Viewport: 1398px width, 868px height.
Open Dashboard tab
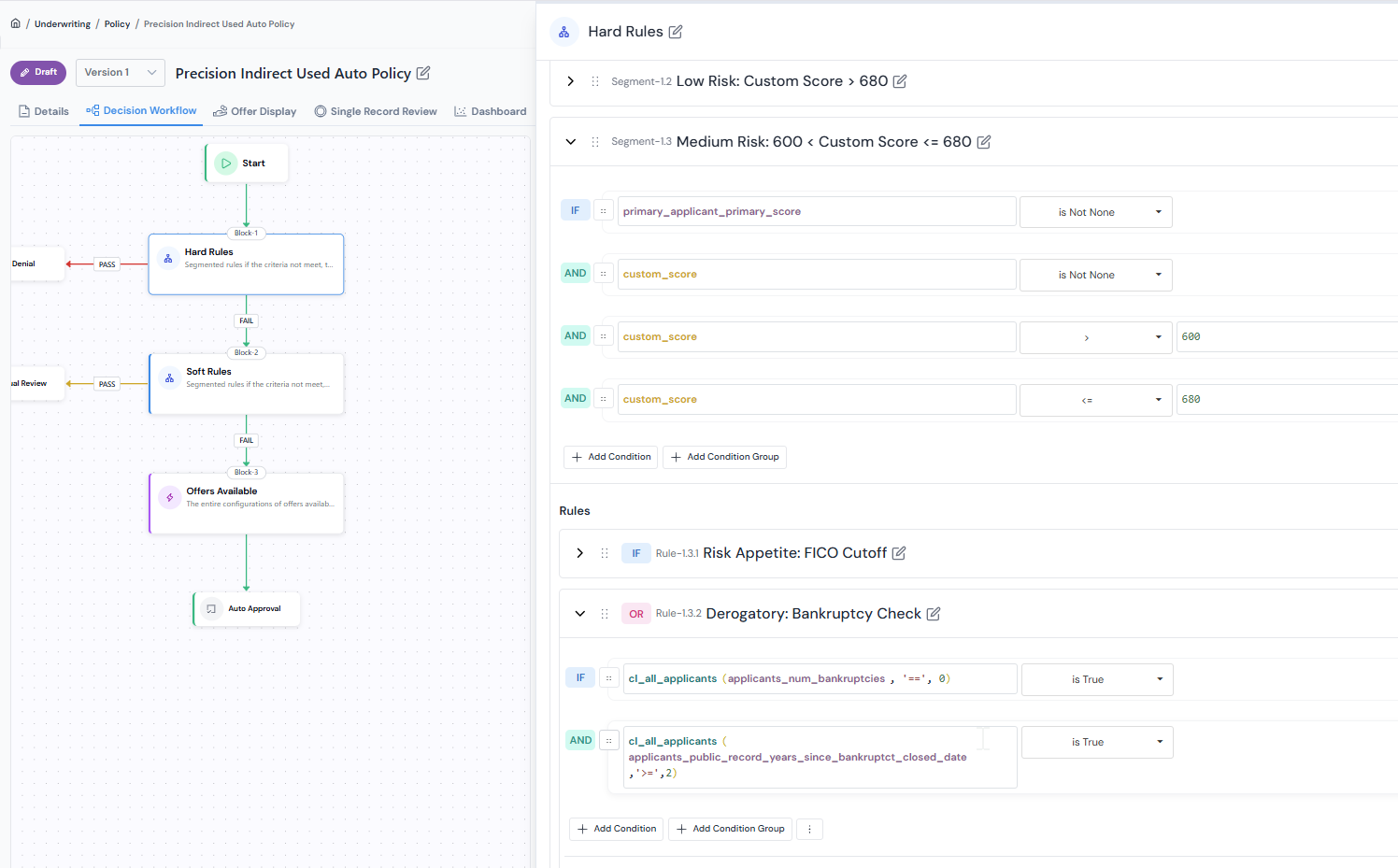click(x=491, y=111)
